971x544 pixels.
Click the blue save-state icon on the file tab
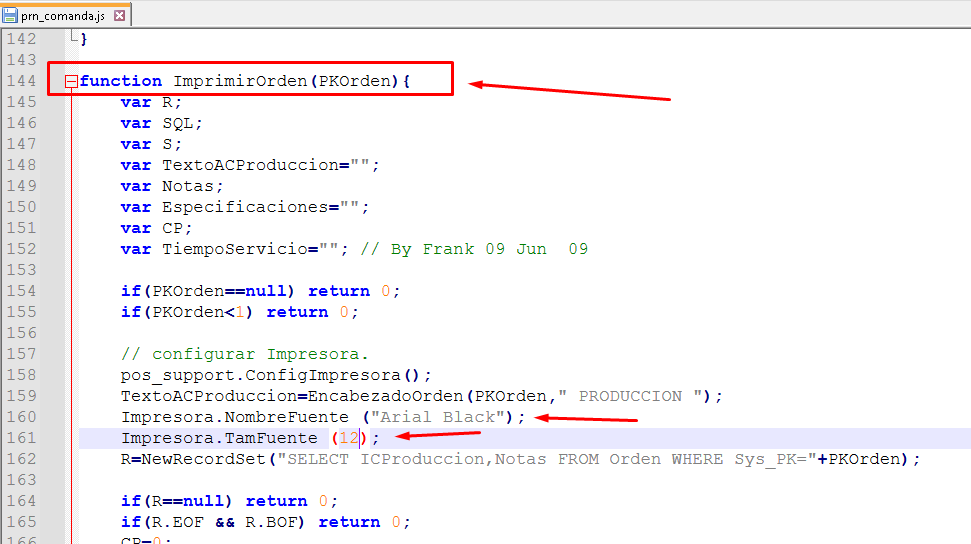click(11, 16)
